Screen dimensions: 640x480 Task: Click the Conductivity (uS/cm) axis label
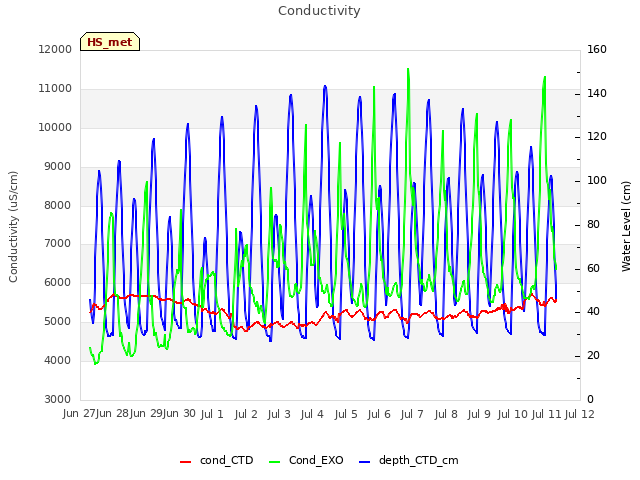pos(13,227)
